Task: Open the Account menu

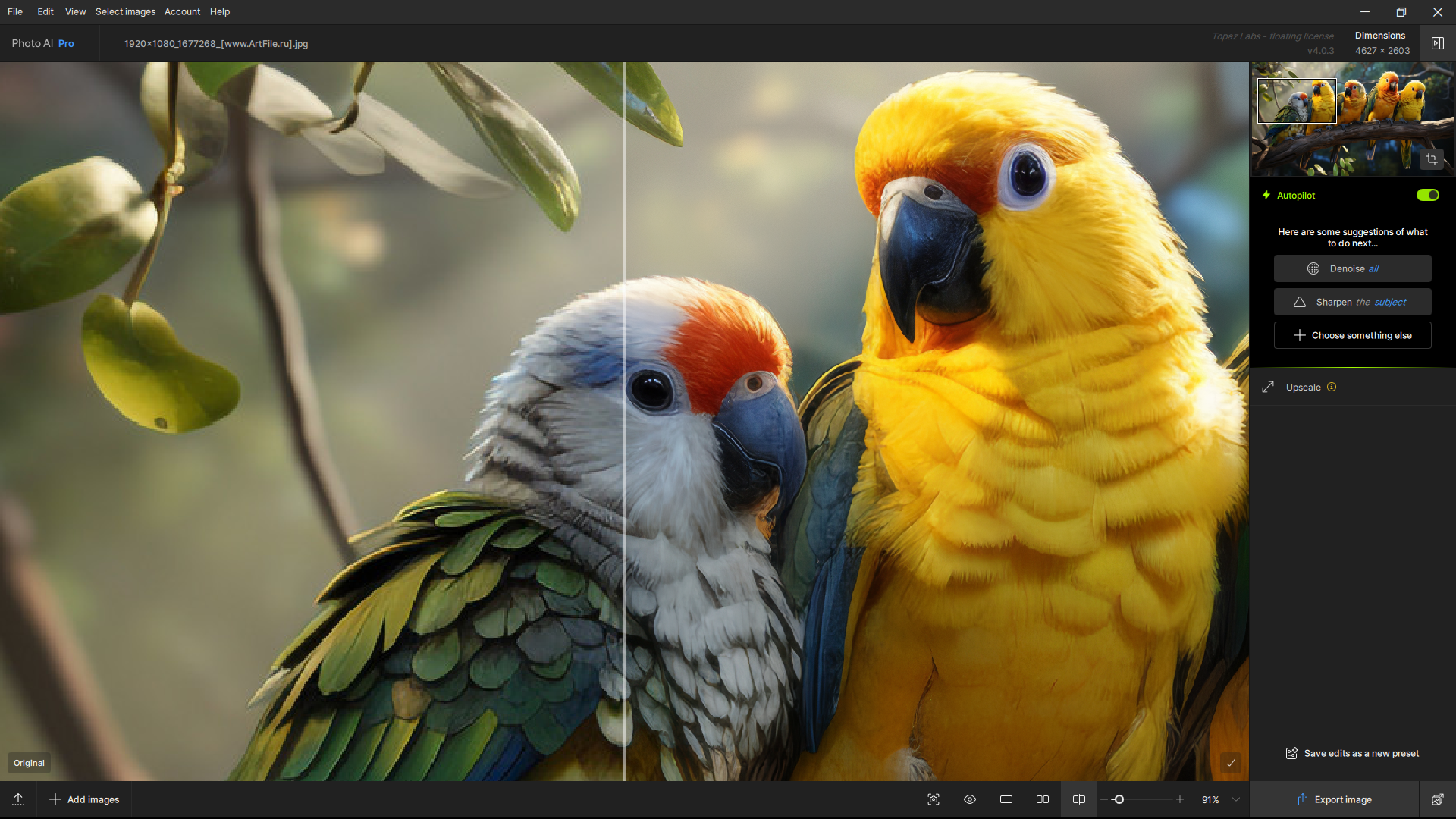Action: click(x=182, y=11)
